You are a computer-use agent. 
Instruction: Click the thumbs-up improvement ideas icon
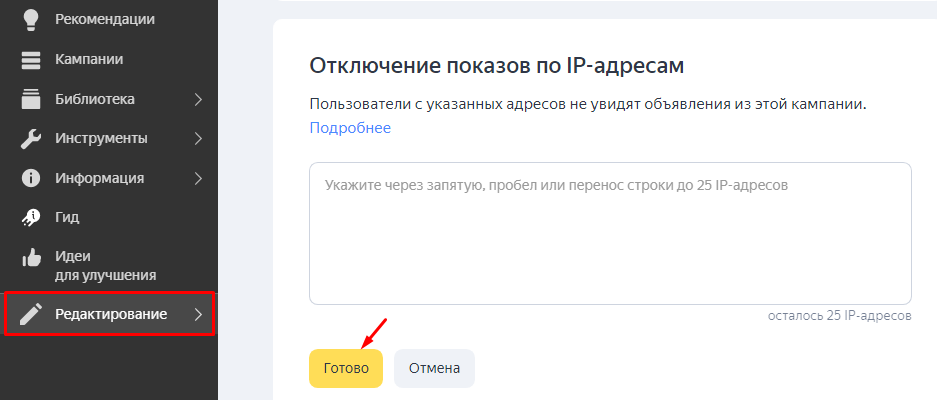click(30, 259)
